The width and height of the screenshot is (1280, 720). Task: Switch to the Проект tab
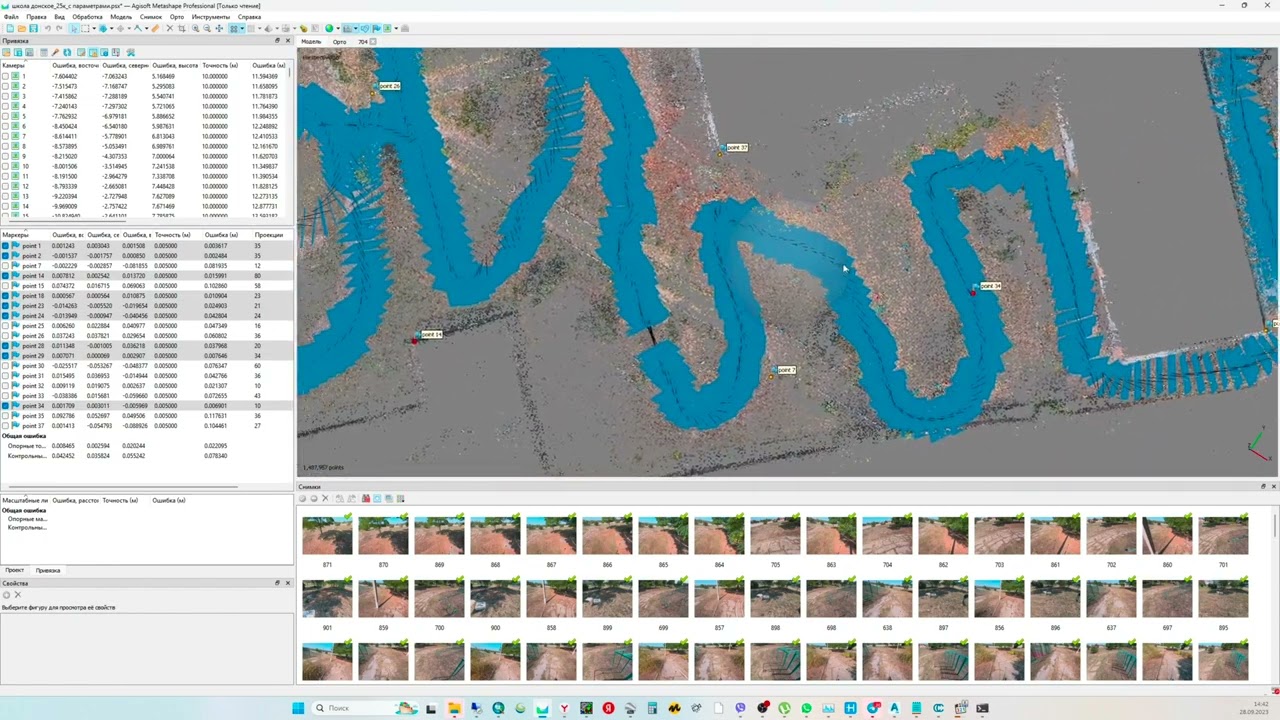[x=14, y=570]
